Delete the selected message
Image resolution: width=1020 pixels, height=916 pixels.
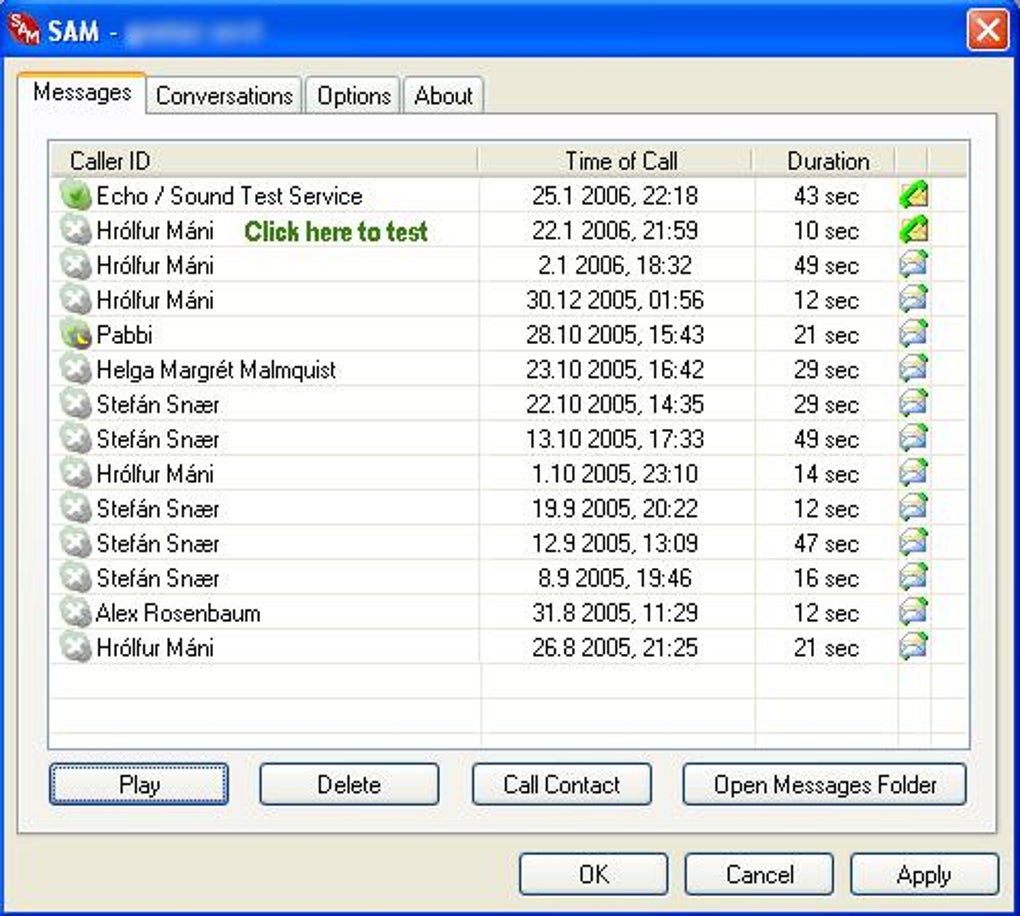(349, 785)
